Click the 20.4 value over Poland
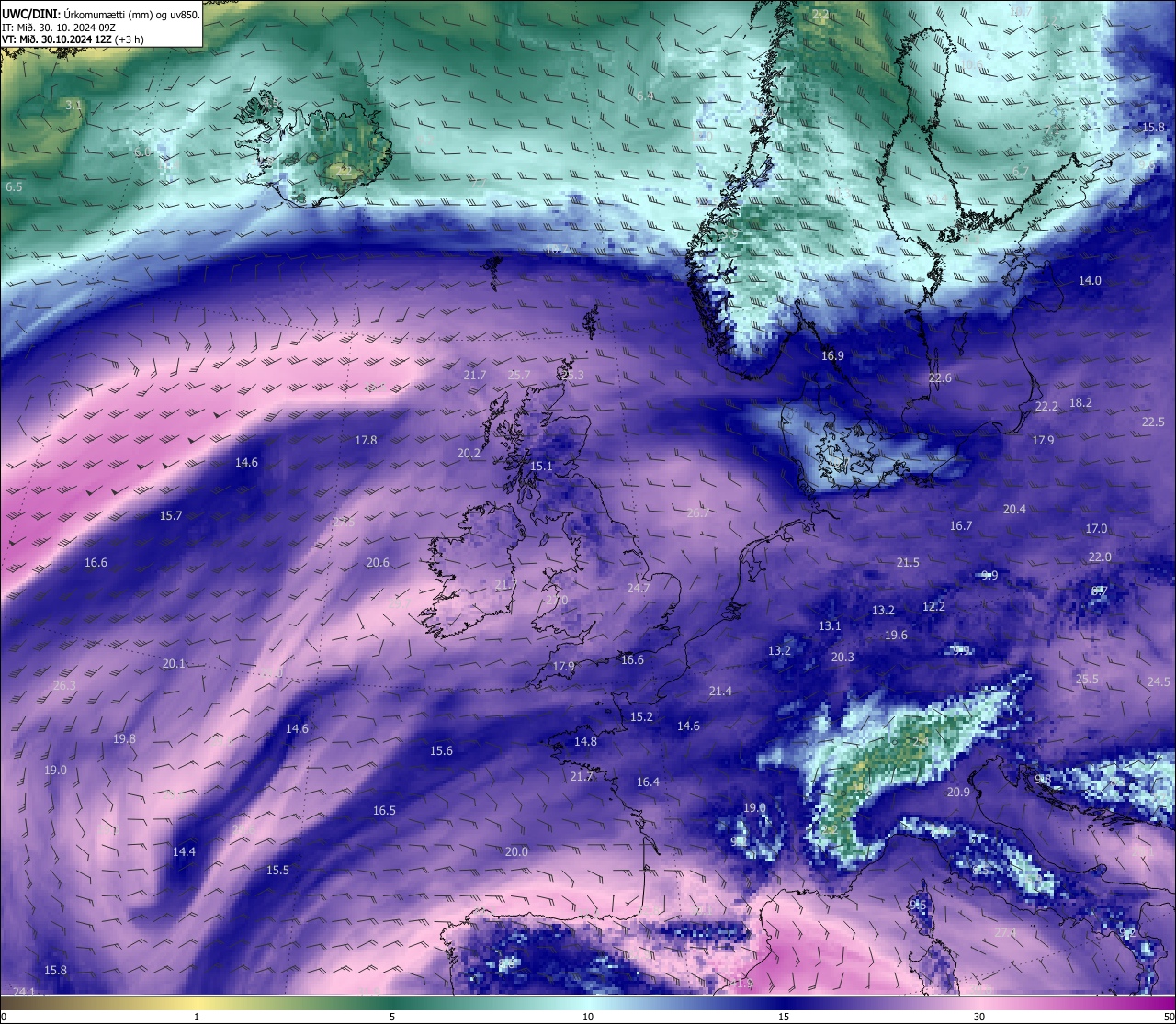This screenshot has height=1024, width=1176. (1014, 509)
